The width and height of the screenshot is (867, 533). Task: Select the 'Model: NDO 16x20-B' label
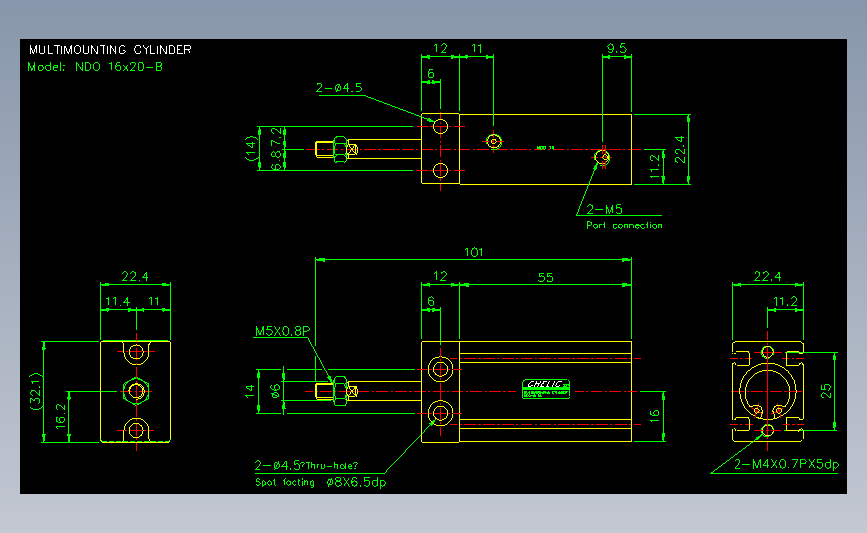(x=95, y=67)
